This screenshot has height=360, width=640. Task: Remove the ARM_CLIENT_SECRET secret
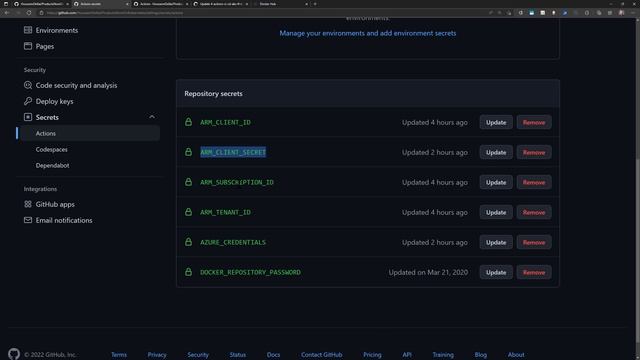coord(534,152)
